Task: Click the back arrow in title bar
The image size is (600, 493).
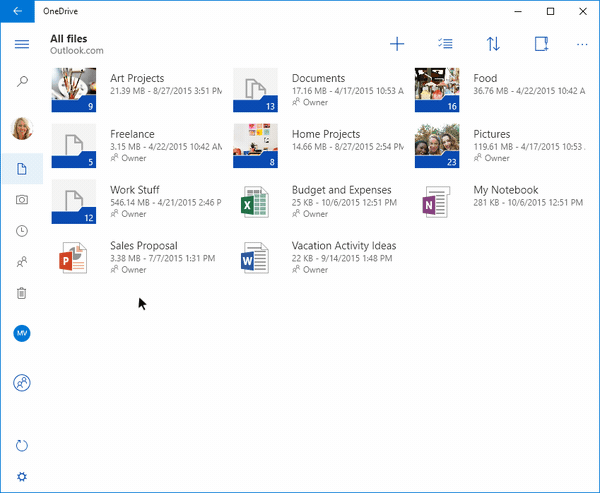Action: (17, 11)
